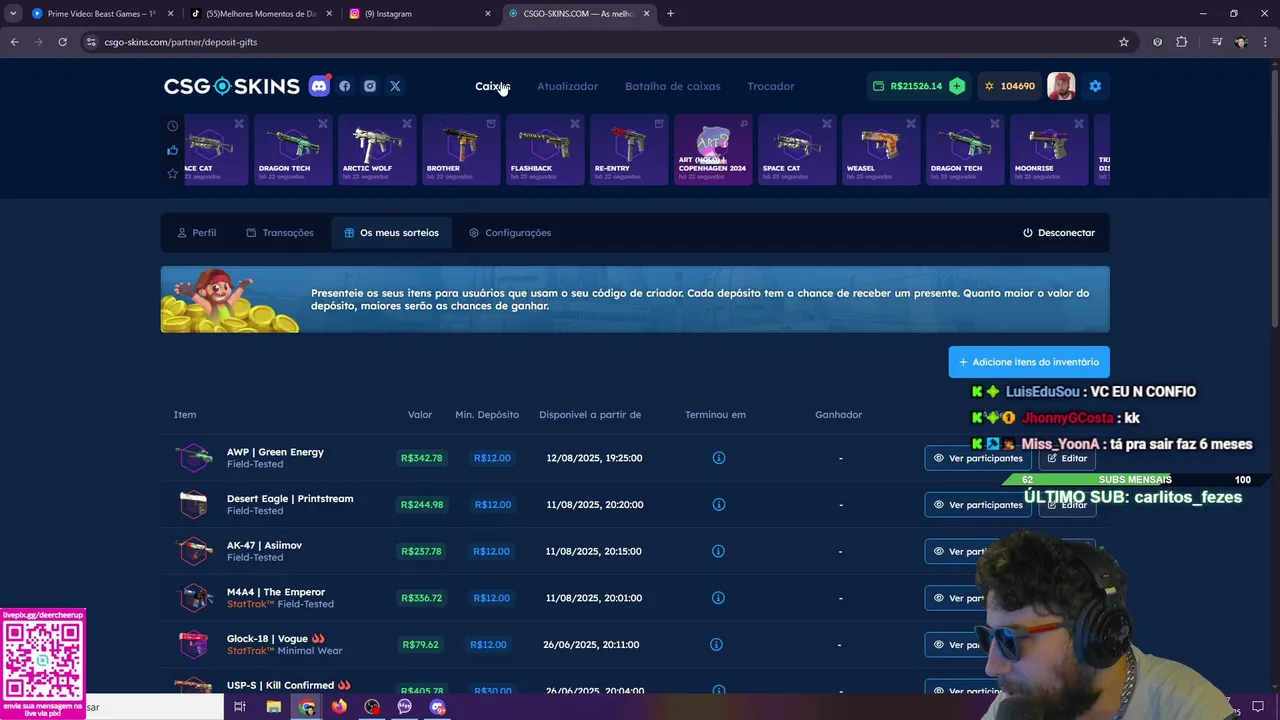Select the Os meus sorteios tab

[391, 233]
